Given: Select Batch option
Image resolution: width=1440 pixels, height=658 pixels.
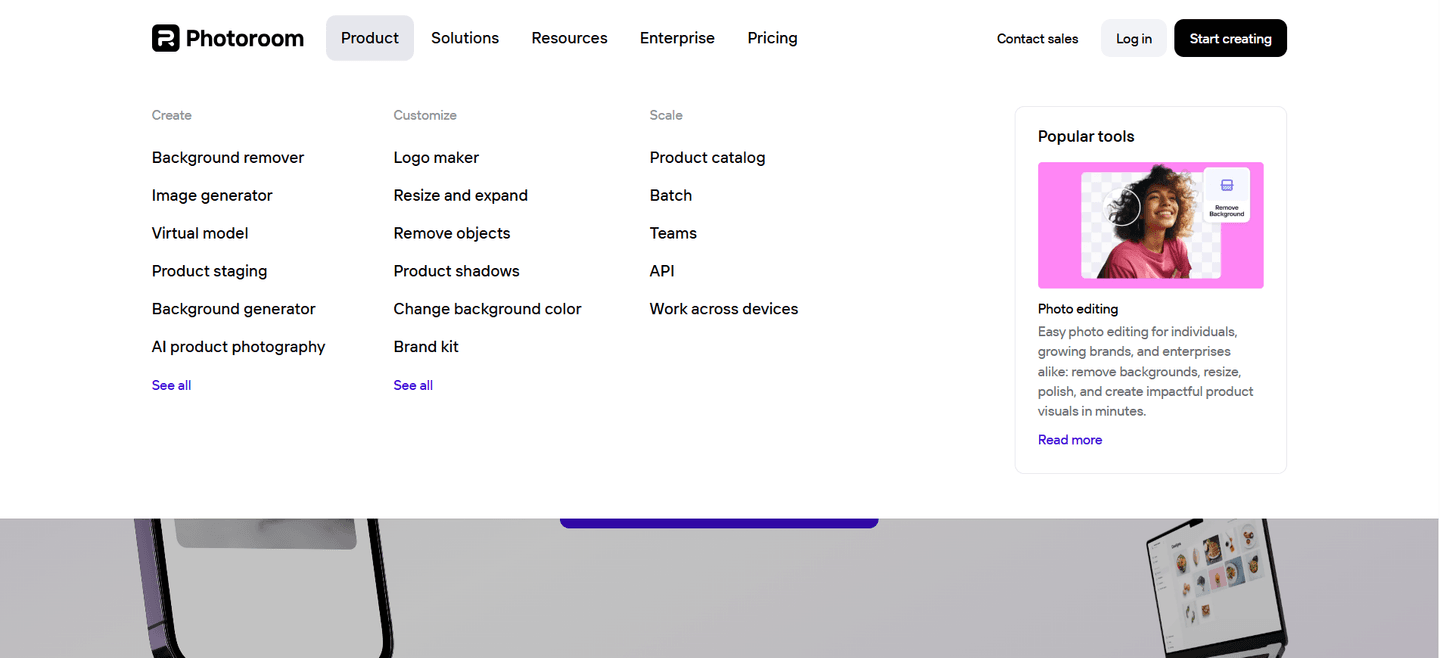Looking at the screenshot, I should 671,196.
